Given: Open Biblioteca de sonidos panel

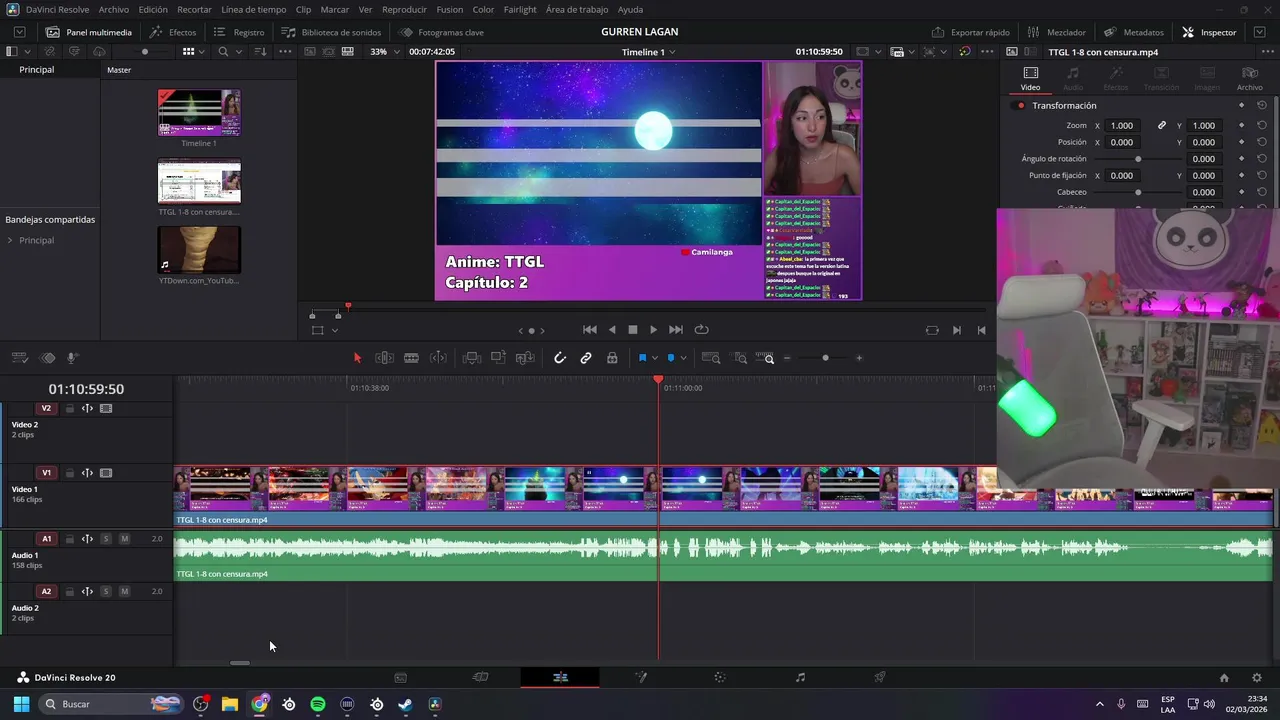Looking at the screenshot, I should 331,32.
